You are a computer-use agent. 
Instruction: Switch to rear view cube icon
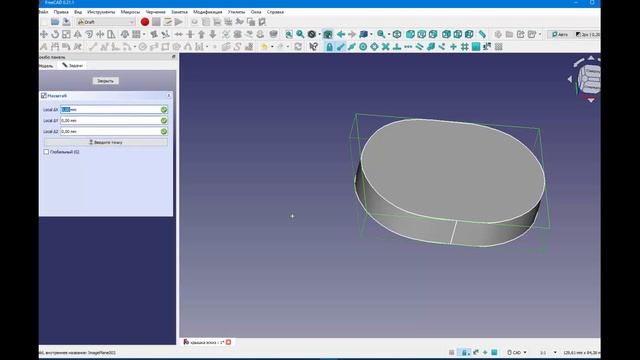[x=447, y=35]
